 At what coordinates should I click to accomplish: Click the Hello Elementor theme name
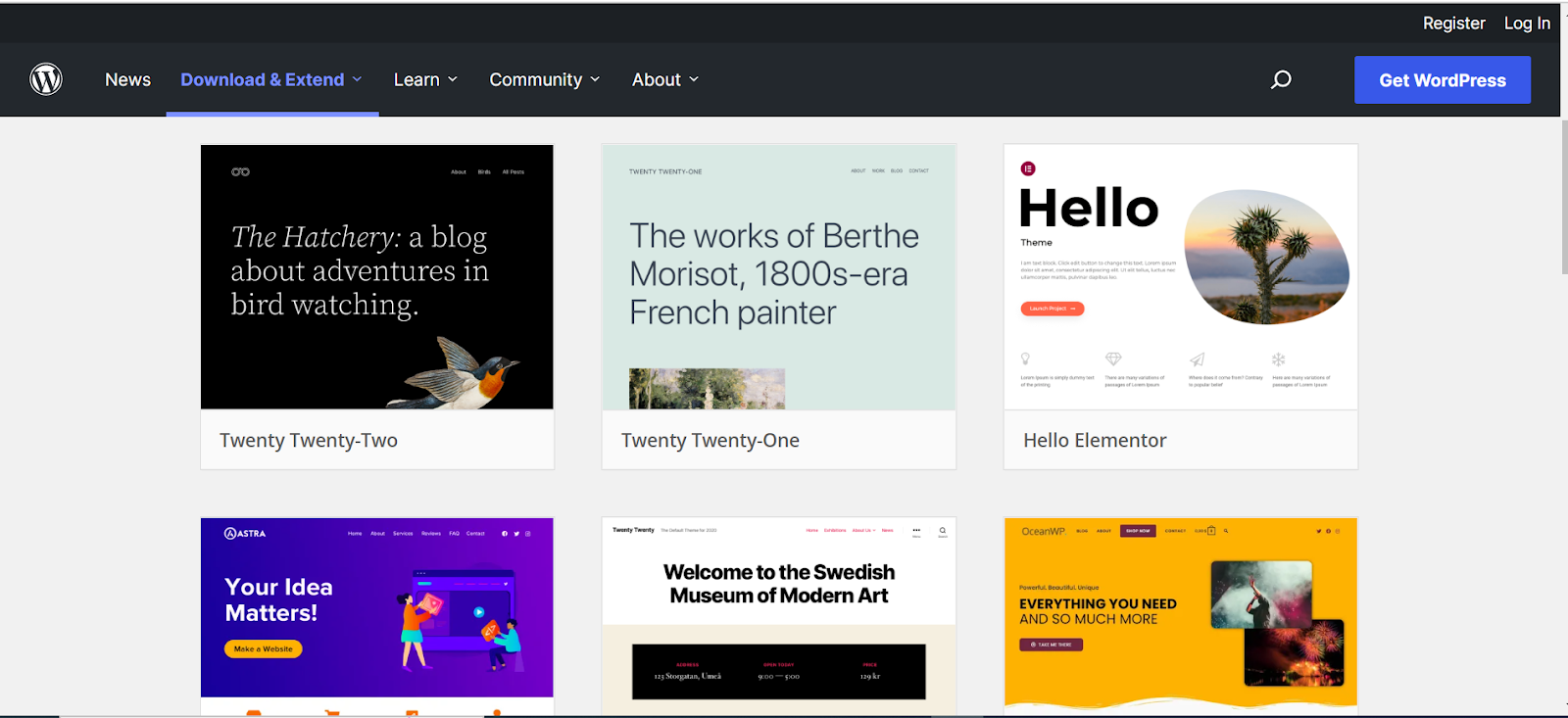coord(1095,441)
